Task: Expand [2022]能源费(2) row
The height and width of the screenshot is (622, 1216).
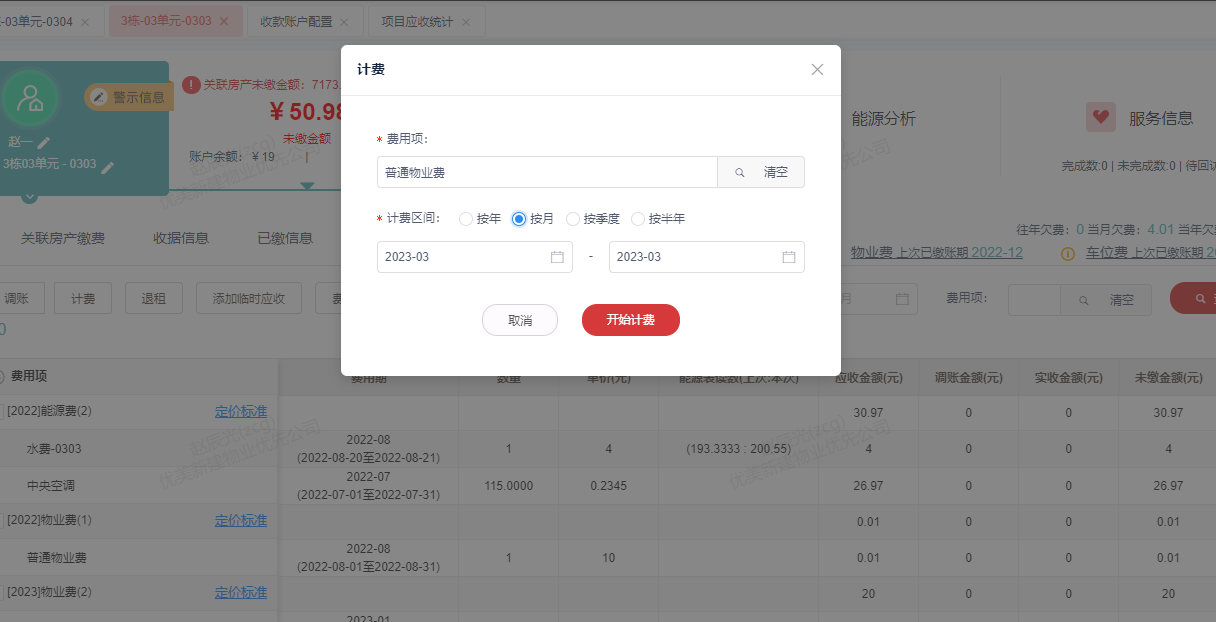Action: click(49, 412)
